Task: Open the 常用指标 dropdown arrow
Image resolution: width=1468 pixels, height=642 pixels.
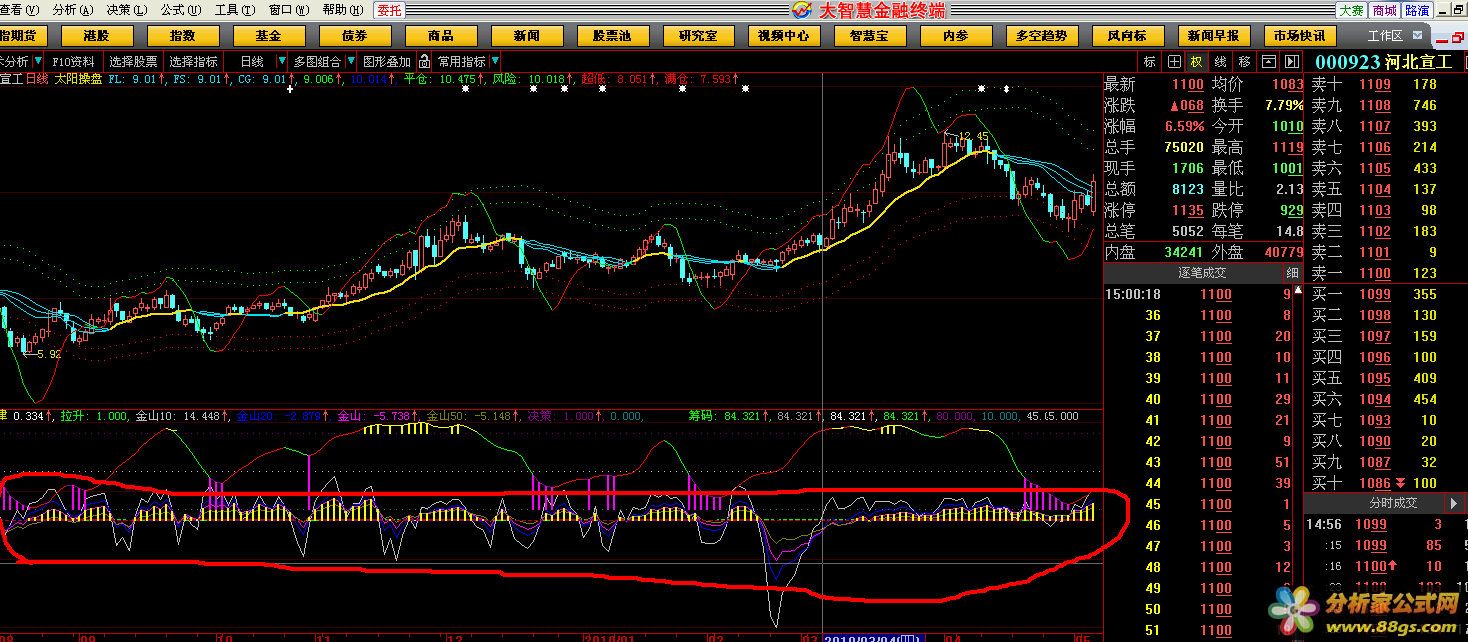Action: click(494, 61)
